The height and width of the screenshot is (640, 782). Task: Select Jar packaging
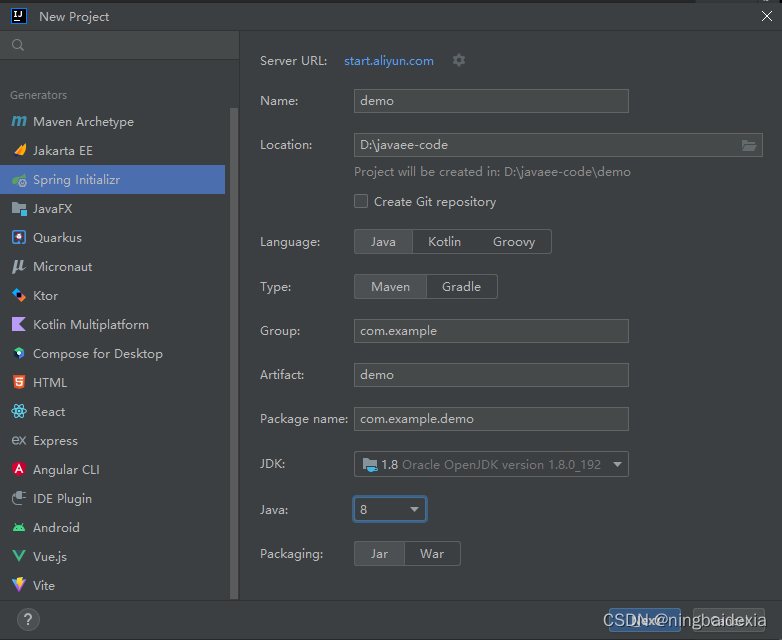pyautogui.click(x=379, y=554)
